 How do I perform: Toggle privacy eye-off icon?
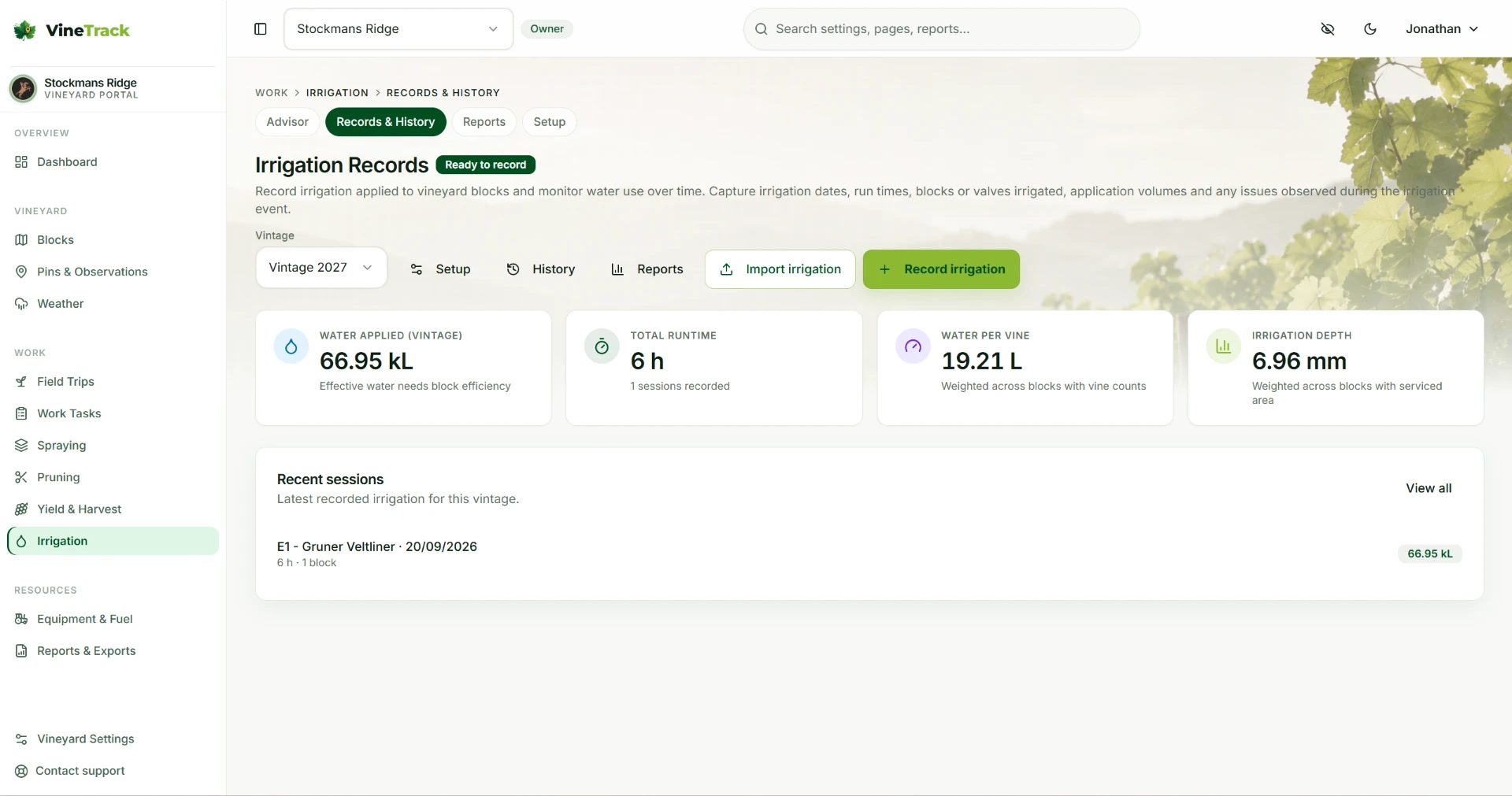[1328, 29]
